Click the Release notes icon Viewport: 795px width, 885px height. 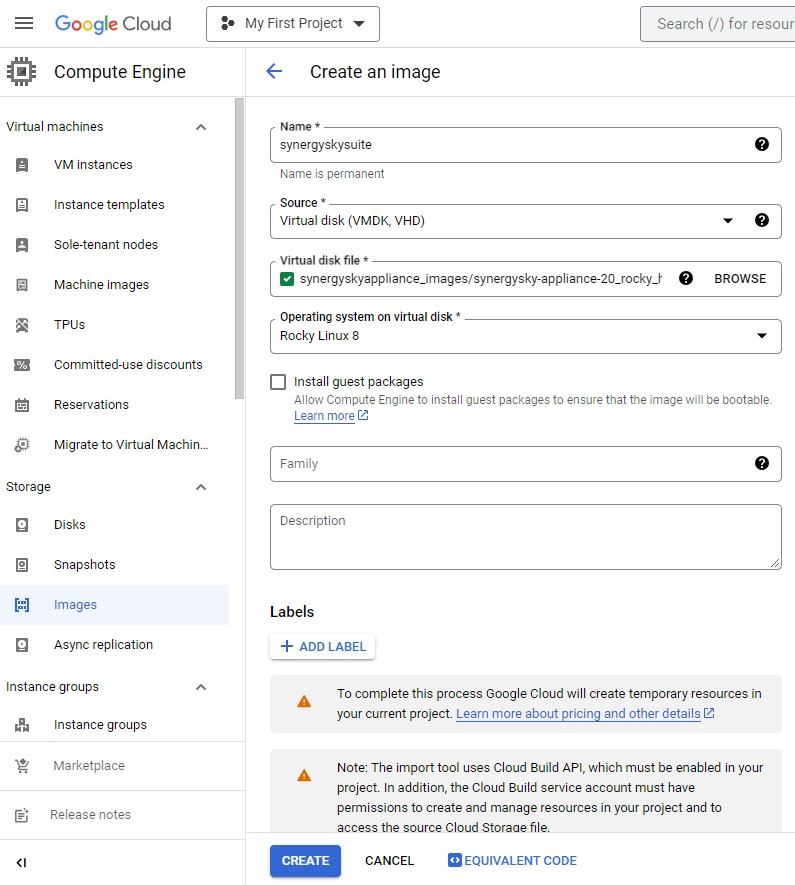click(x=22, y=814)
